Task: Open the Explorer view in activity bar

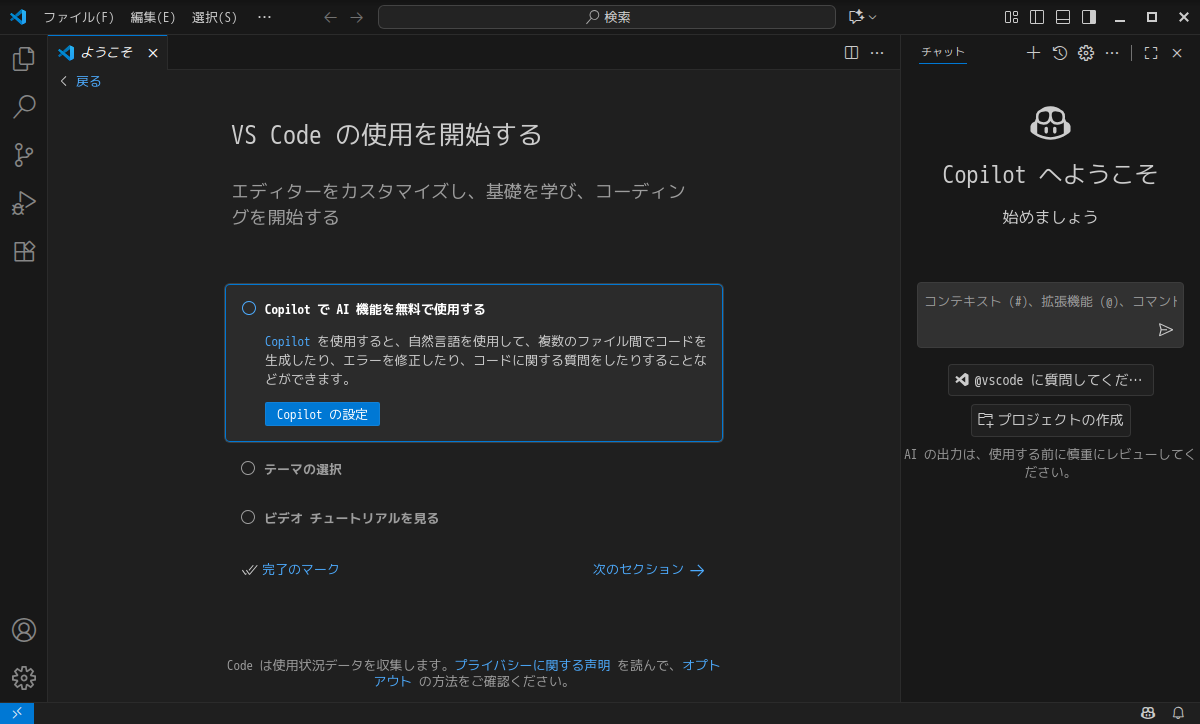Action: coord(24,59)
